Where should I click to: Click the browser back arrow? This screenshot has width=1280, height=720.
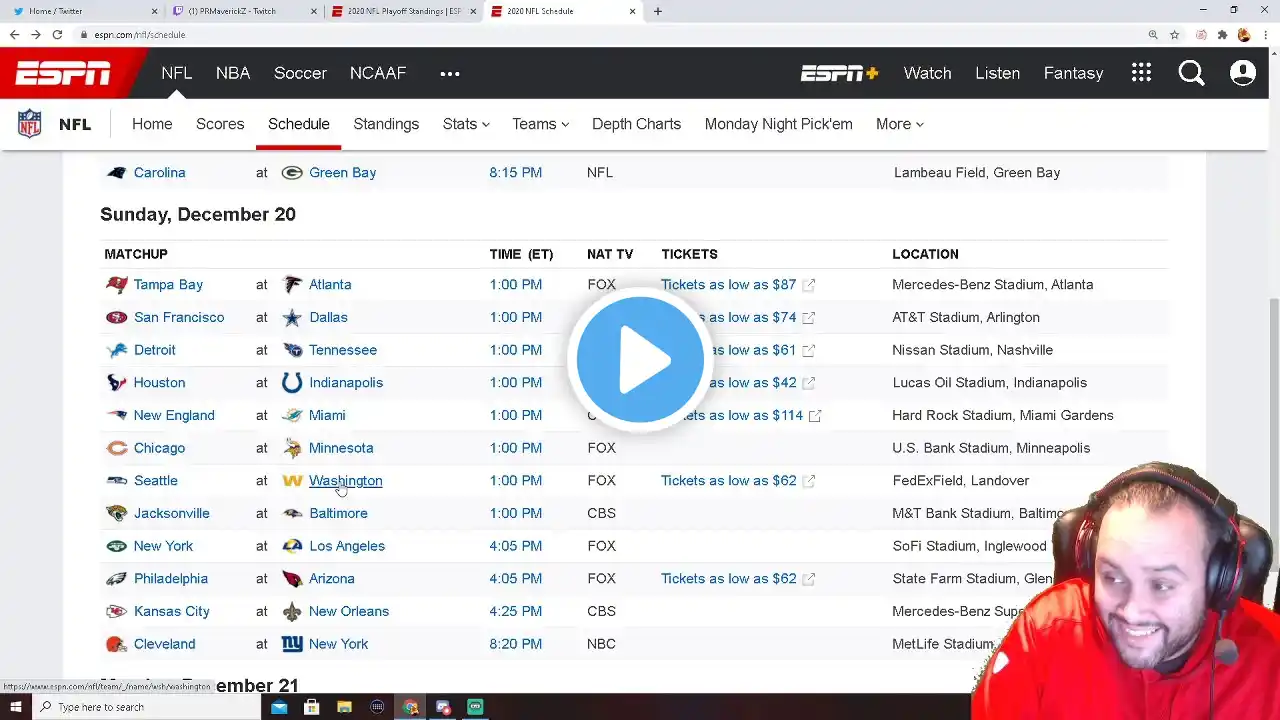tap(14, 34)
